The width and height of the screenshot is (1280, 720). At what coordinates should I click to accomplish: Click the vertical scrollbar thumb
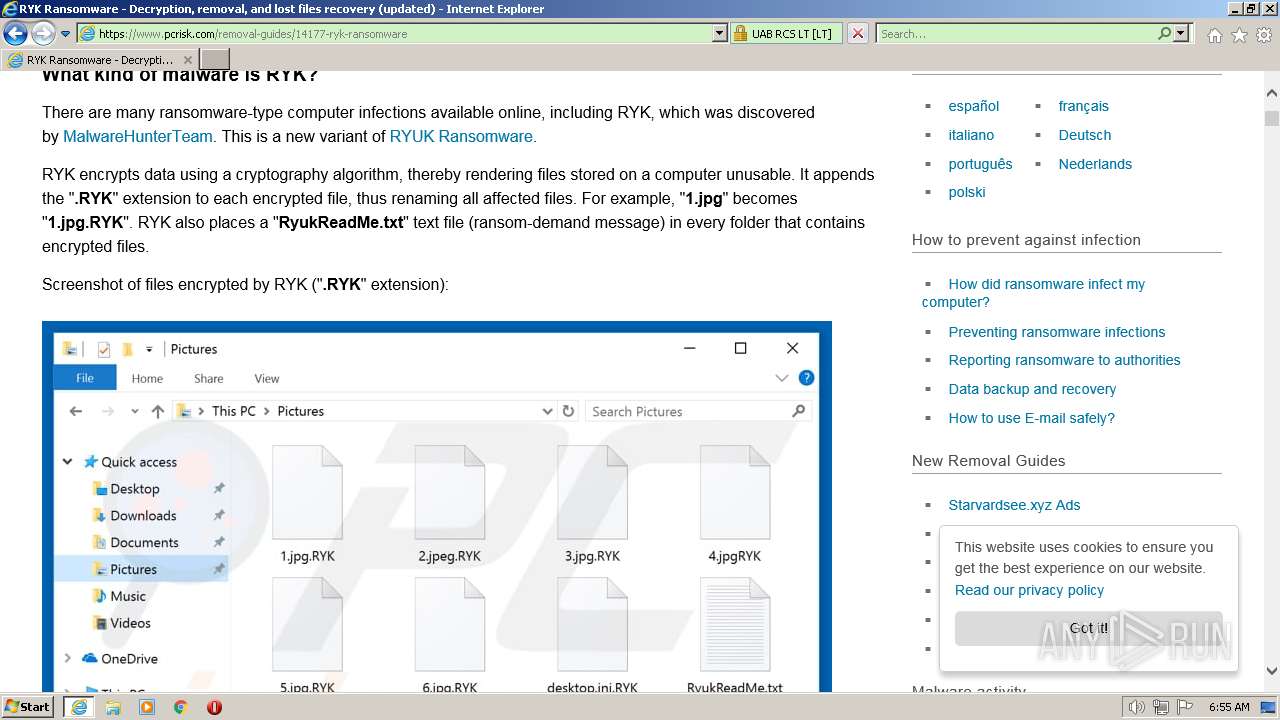1272,118
